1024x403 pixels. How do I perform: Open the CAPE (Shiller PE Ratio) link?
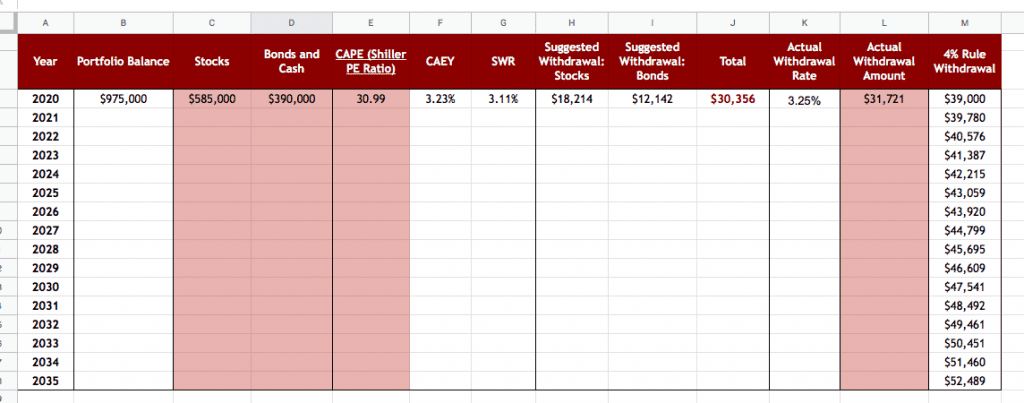point(371,61)
